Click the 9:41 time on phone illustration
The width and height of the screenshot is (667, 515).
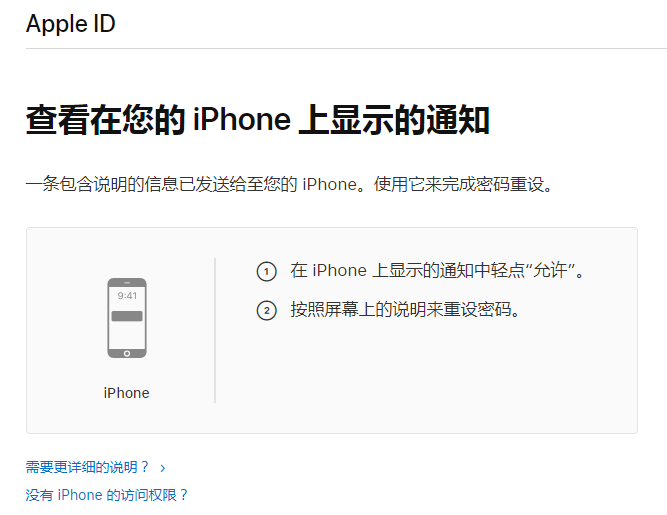(127, 296)
